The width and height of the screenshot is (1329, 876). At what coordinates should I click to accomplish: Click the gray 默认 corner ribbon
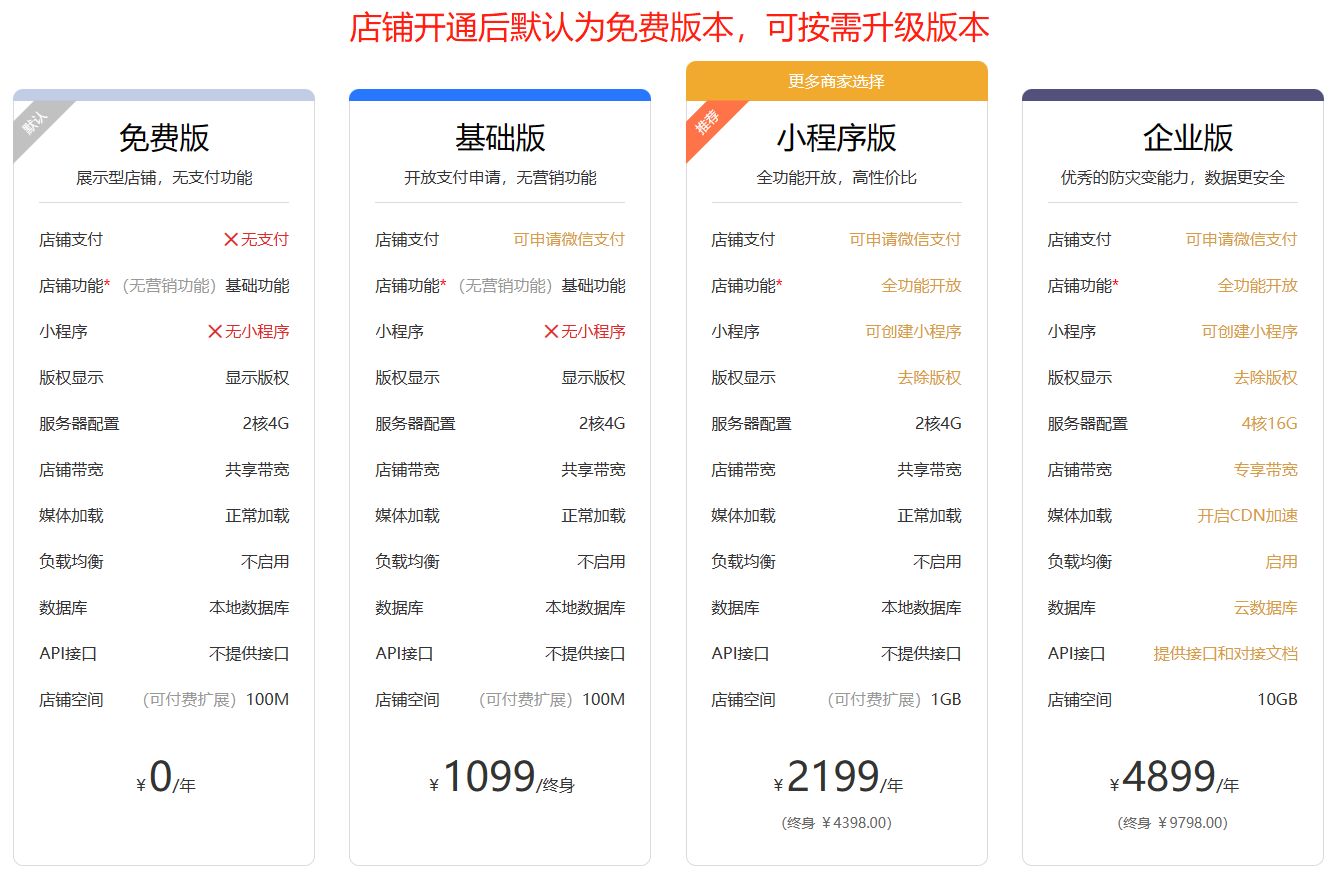[36, 123]
